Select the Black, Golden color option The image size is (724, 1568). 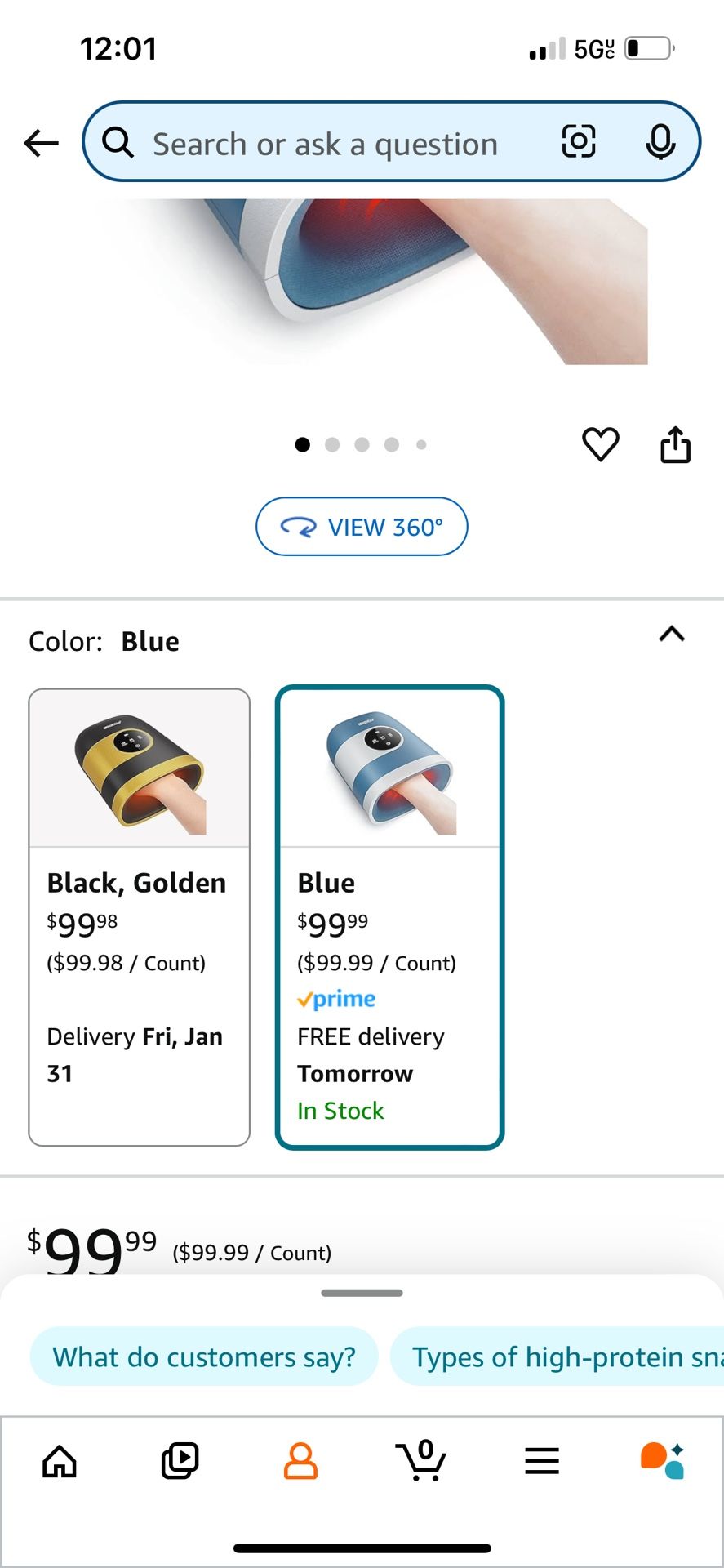[x=139, y=916]
